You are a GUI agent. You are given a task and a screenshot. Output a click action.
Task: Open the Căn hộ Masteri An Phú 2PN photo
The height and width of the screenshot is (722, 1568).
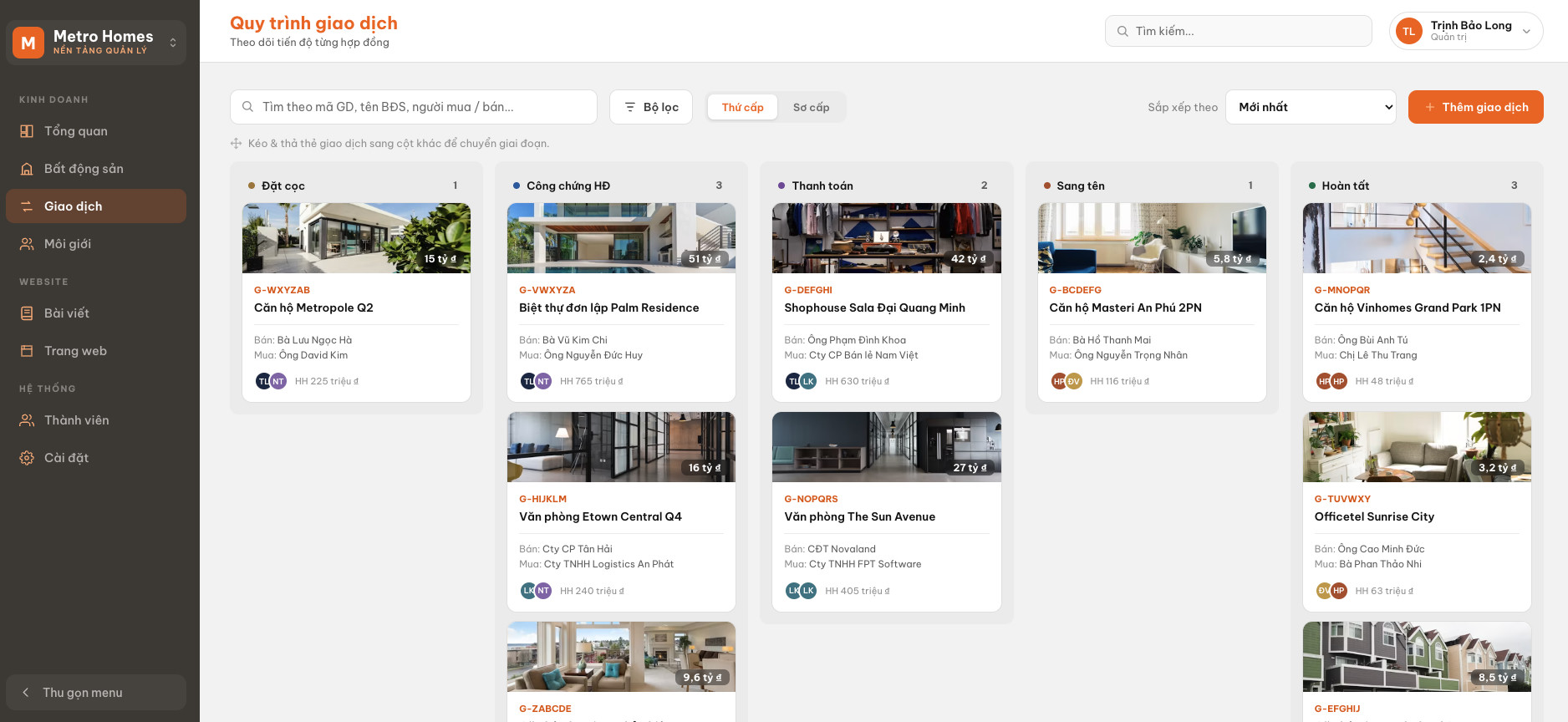pyautogui.click(x=1152, y=238)
